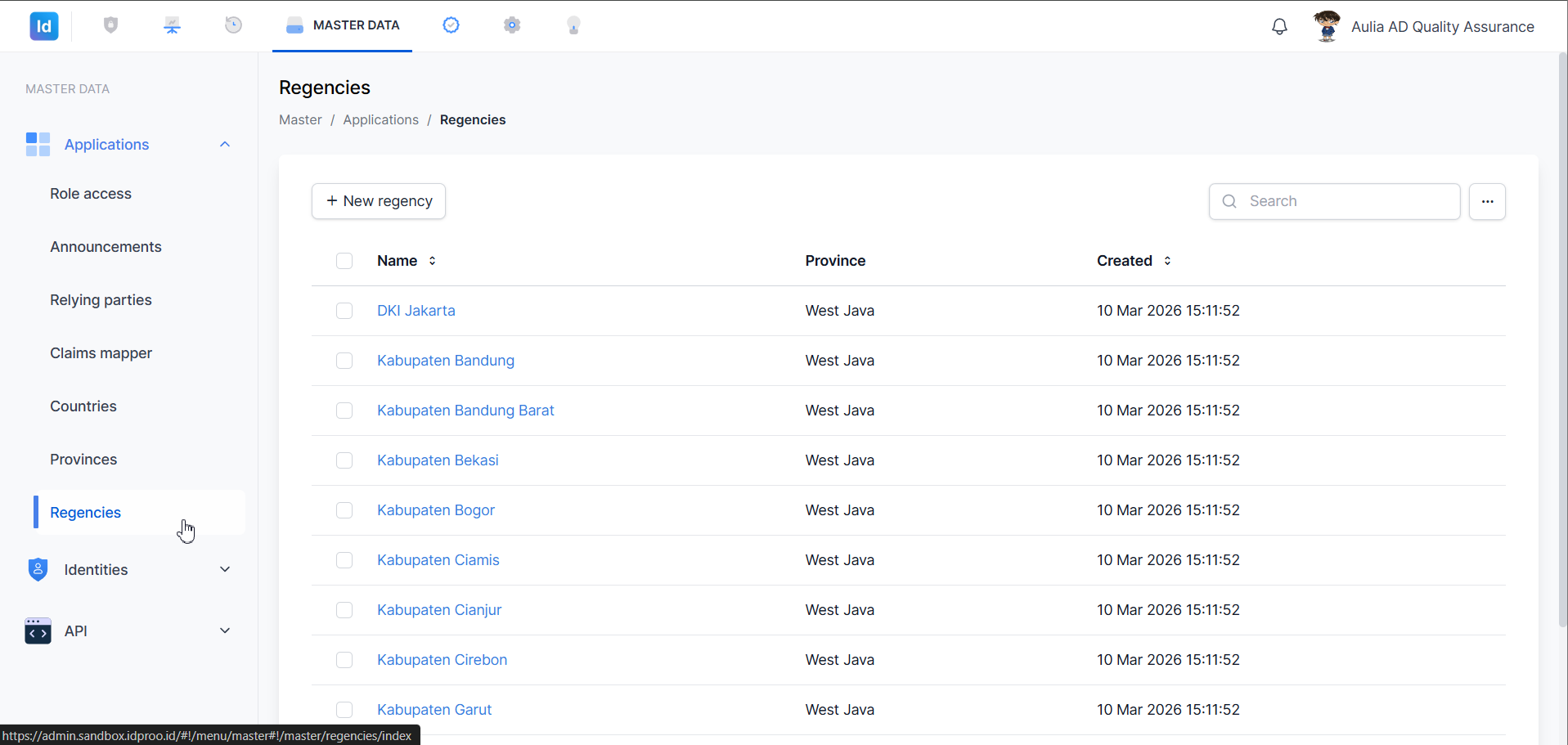Screen dimensions: 1568x745
Task: Click the New regency button
Action: [x=379, y=201]
